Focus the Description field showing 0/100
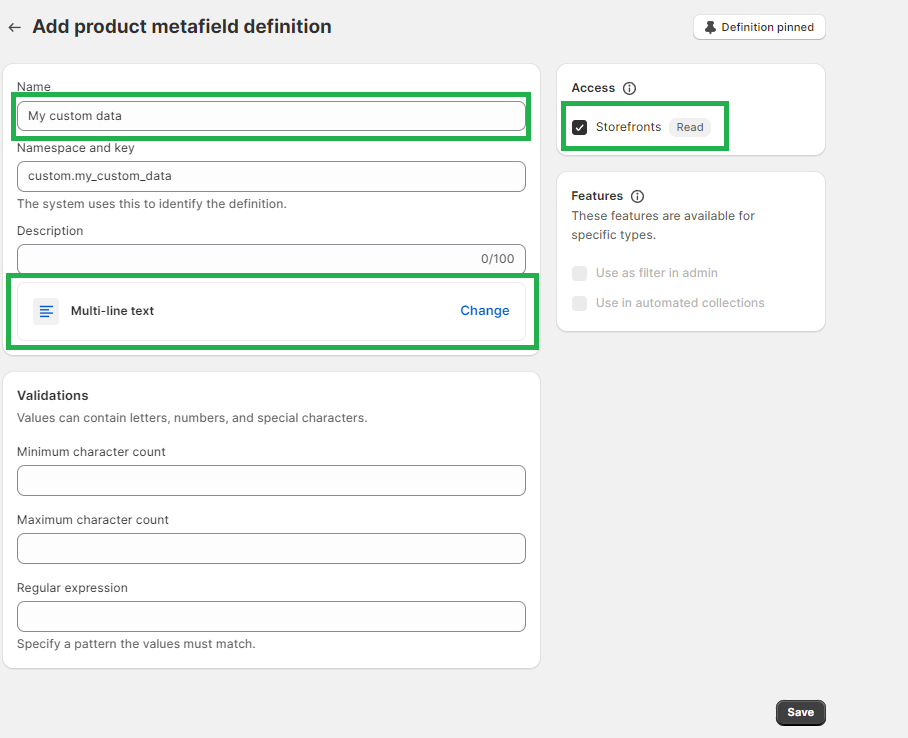 tap(271, 259)
